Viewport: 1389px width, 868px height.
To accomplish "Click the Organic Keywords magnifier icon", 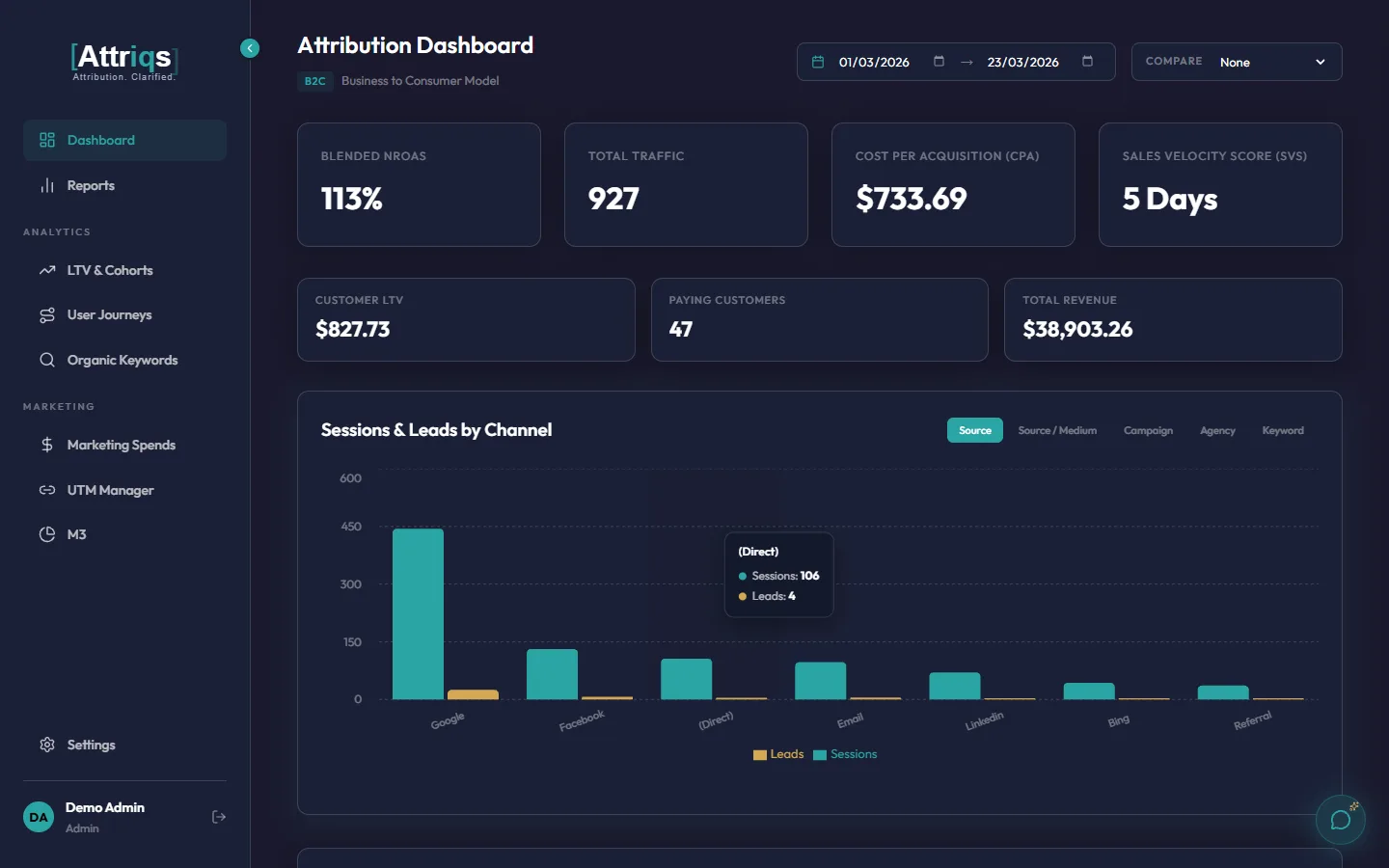I will [x=46, y=360].
